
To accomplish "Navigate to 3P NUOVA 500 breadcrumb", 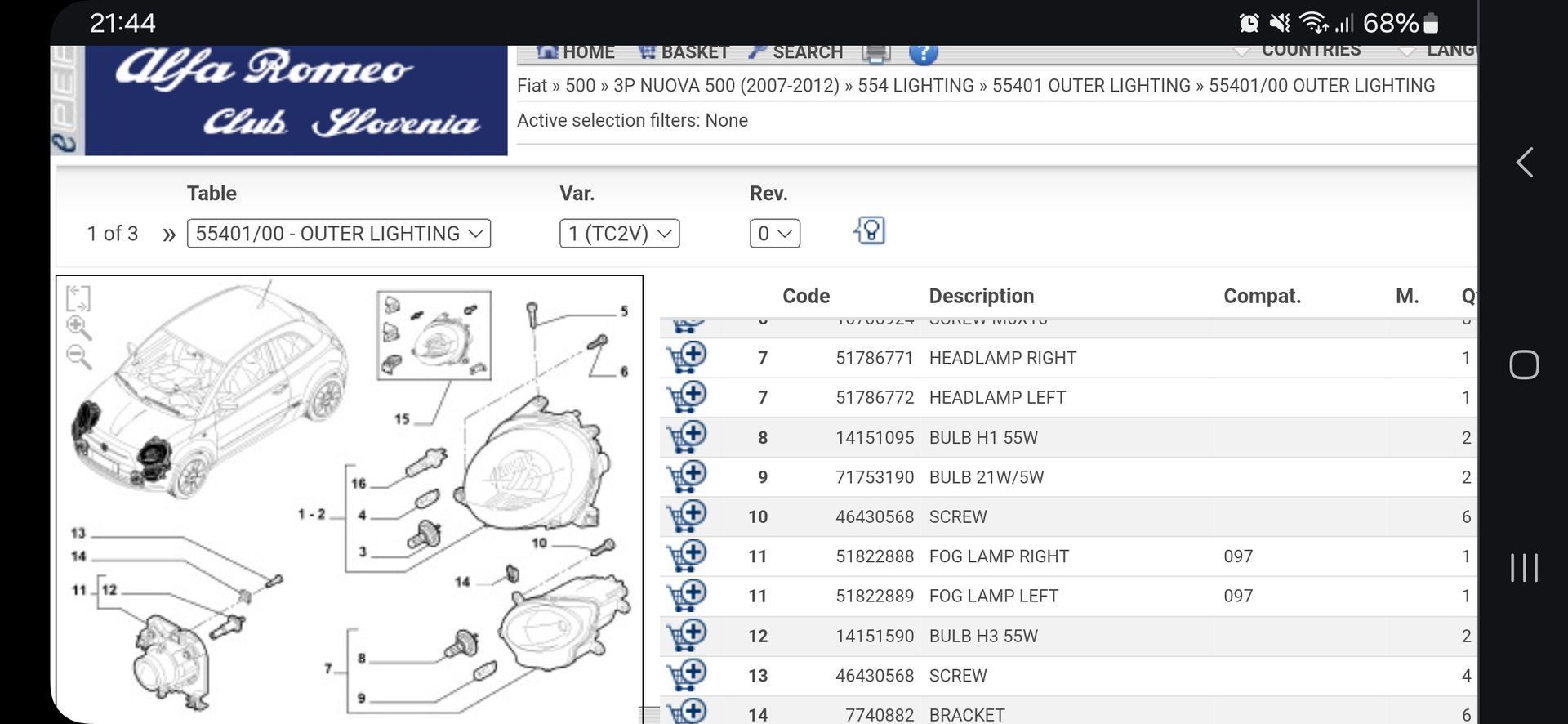I will 726,86.
